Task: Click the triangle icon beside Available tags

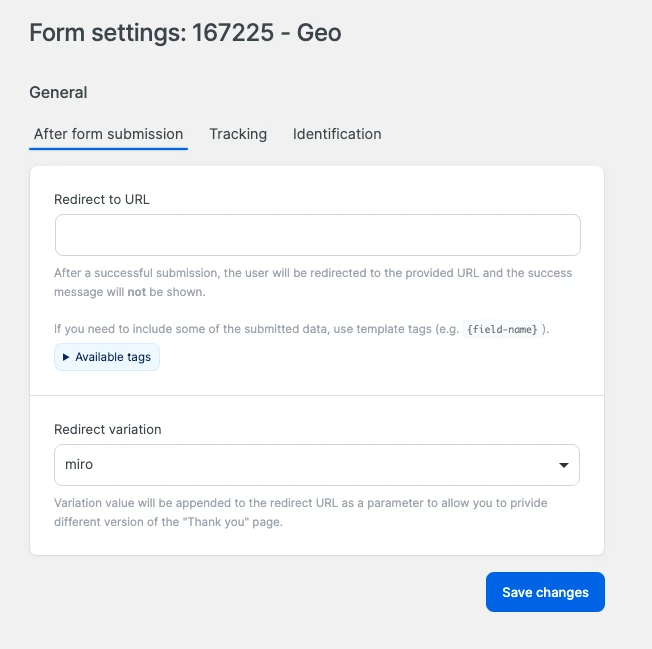Action: coord(66,357)
